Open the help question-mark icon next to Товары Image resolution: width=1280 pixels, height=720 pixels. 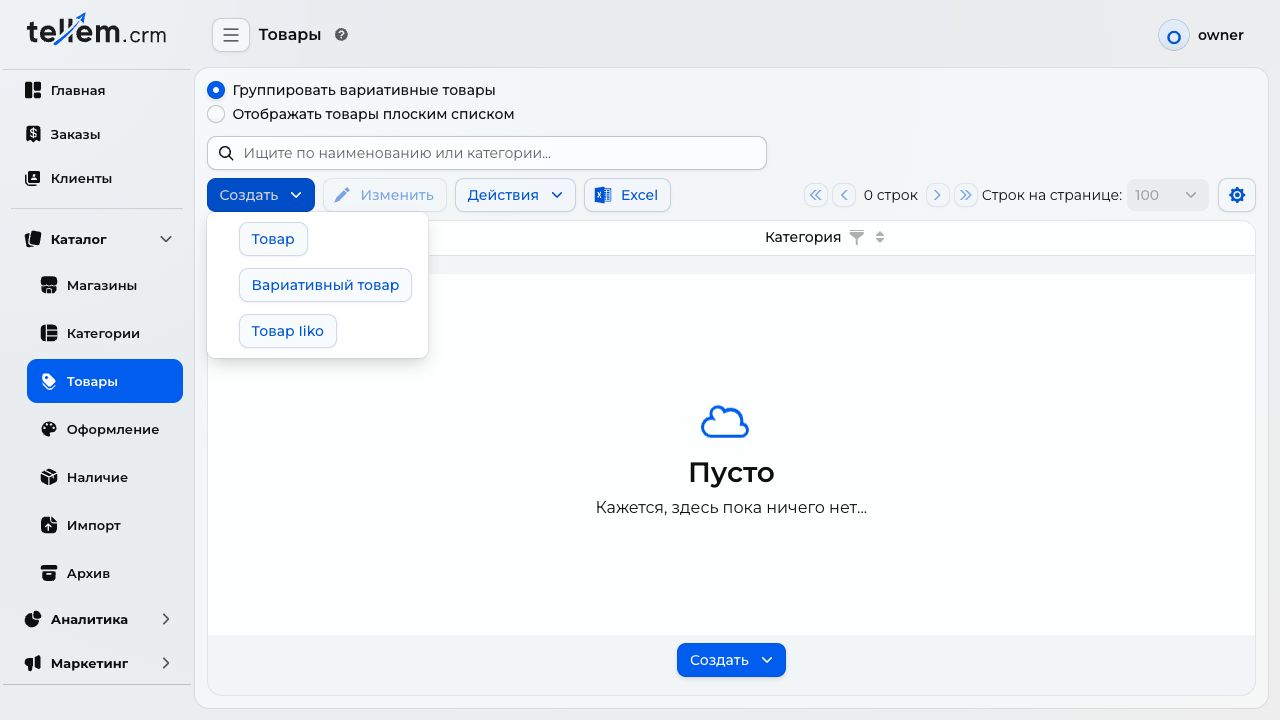[341, 35]
